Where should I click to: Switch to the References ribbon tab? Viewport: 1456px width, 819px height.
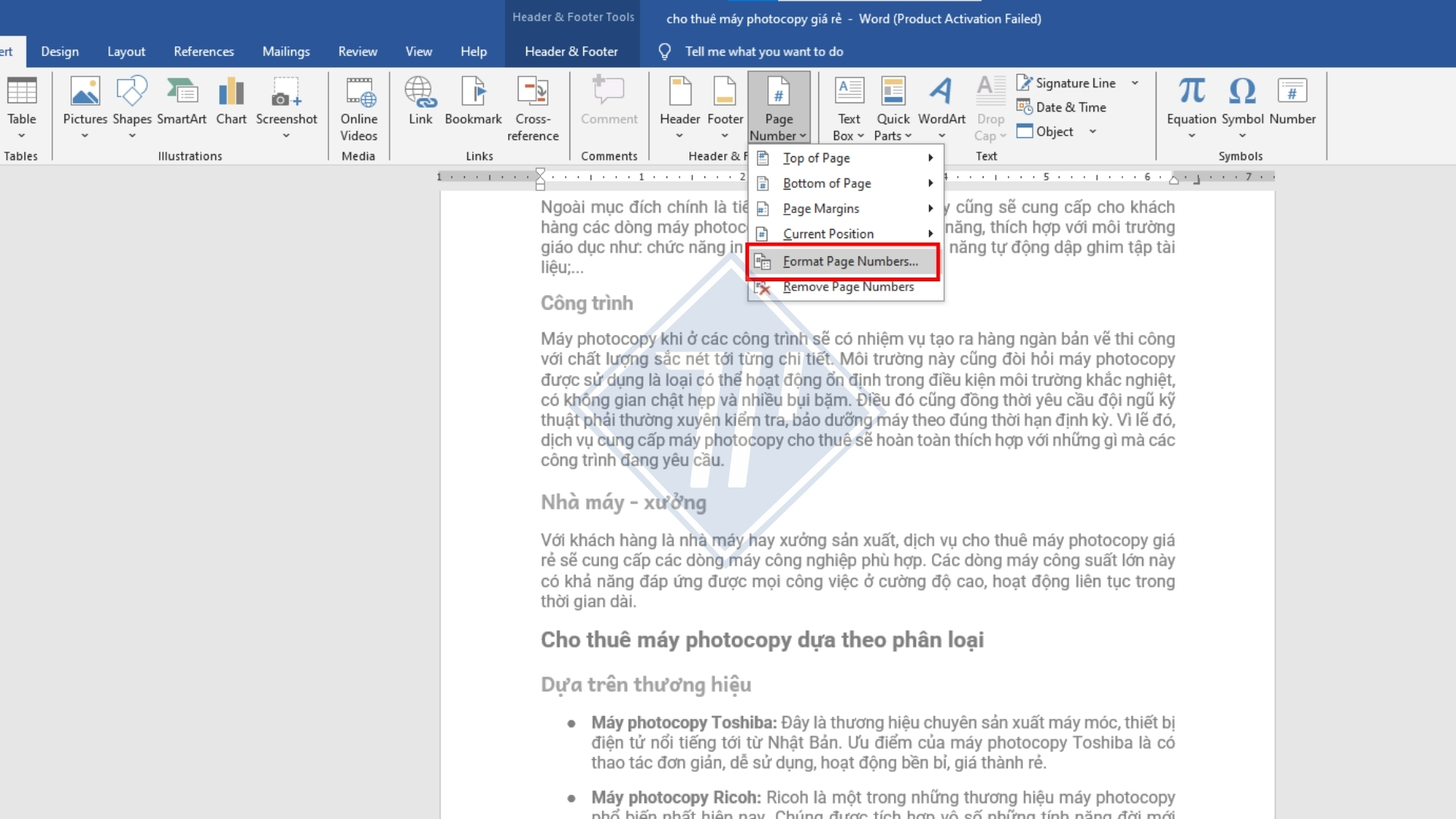point(203,51)
